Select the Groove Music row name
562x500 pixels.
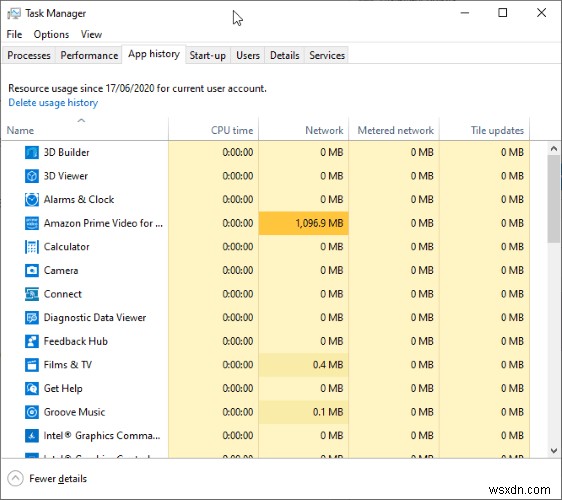click(x=74, y=412)
